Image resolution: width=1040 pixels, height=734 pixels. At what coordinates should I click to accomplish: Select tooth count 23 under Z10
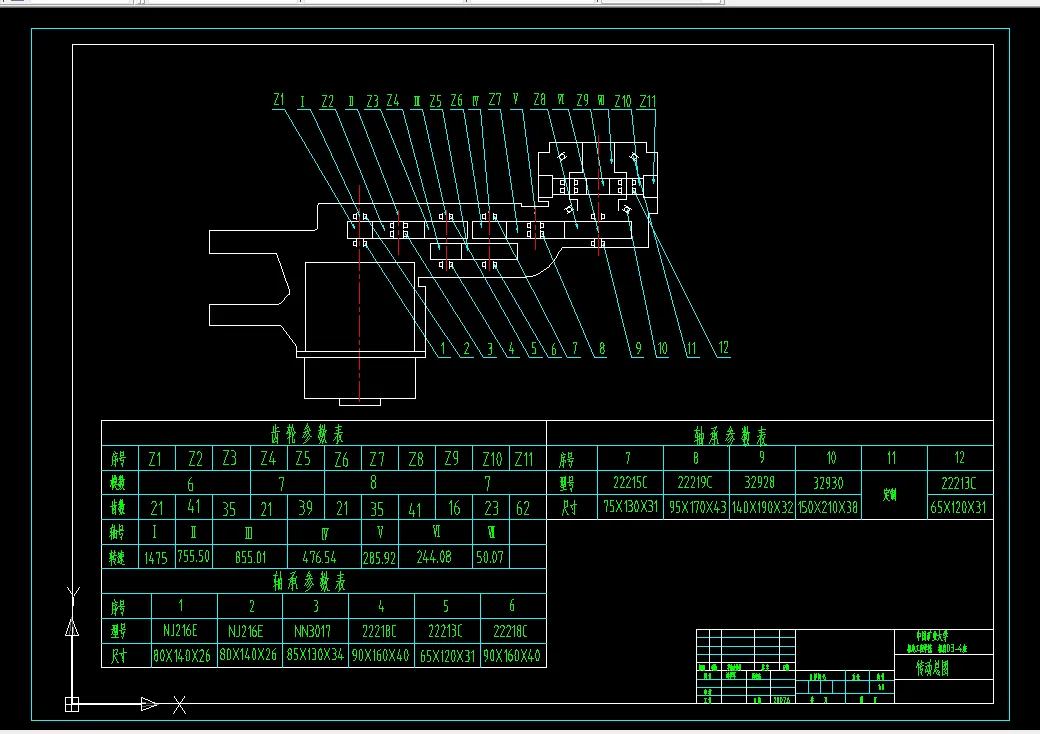tap(491, 508)
